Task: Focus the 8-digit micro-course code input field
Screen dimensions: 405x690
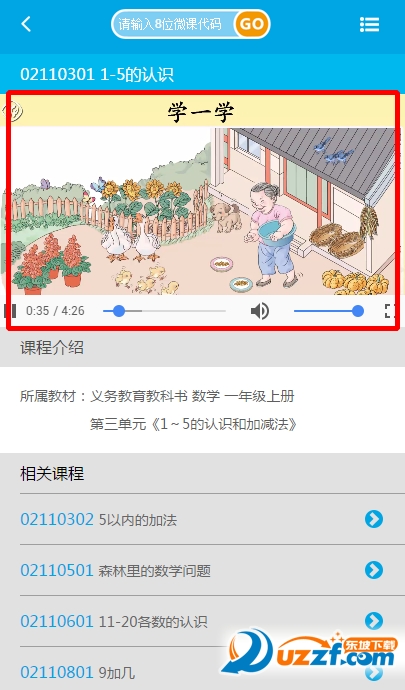Action: 173,24
